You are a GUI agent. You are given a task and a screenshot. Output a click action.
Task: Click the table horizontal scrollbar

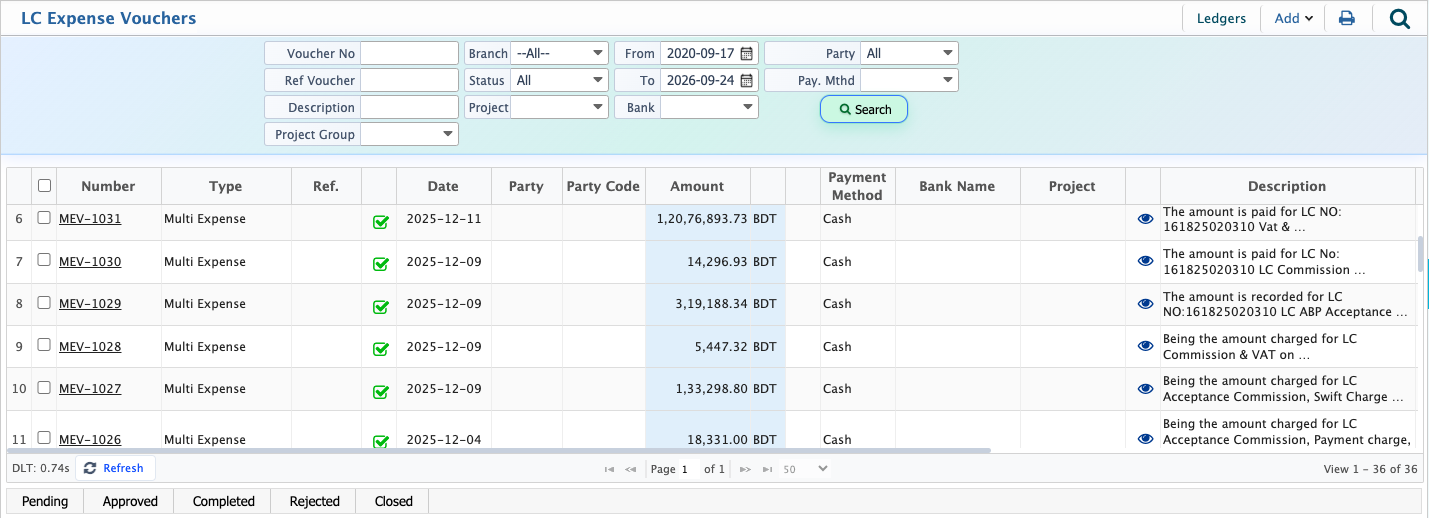[x=500, y=450]
